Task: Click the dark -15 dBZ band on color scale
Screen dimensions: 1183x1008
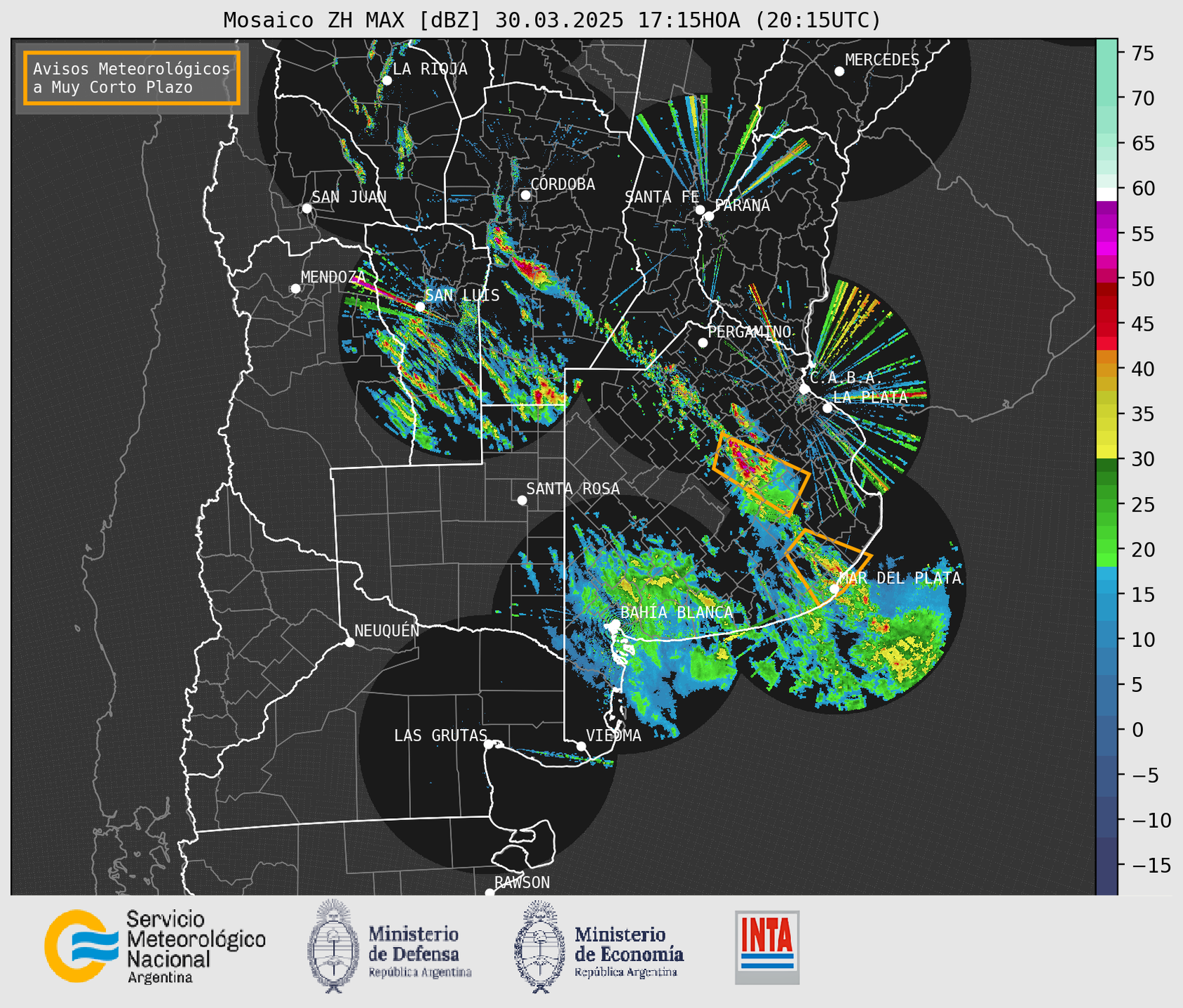Action: (1107, 865)
